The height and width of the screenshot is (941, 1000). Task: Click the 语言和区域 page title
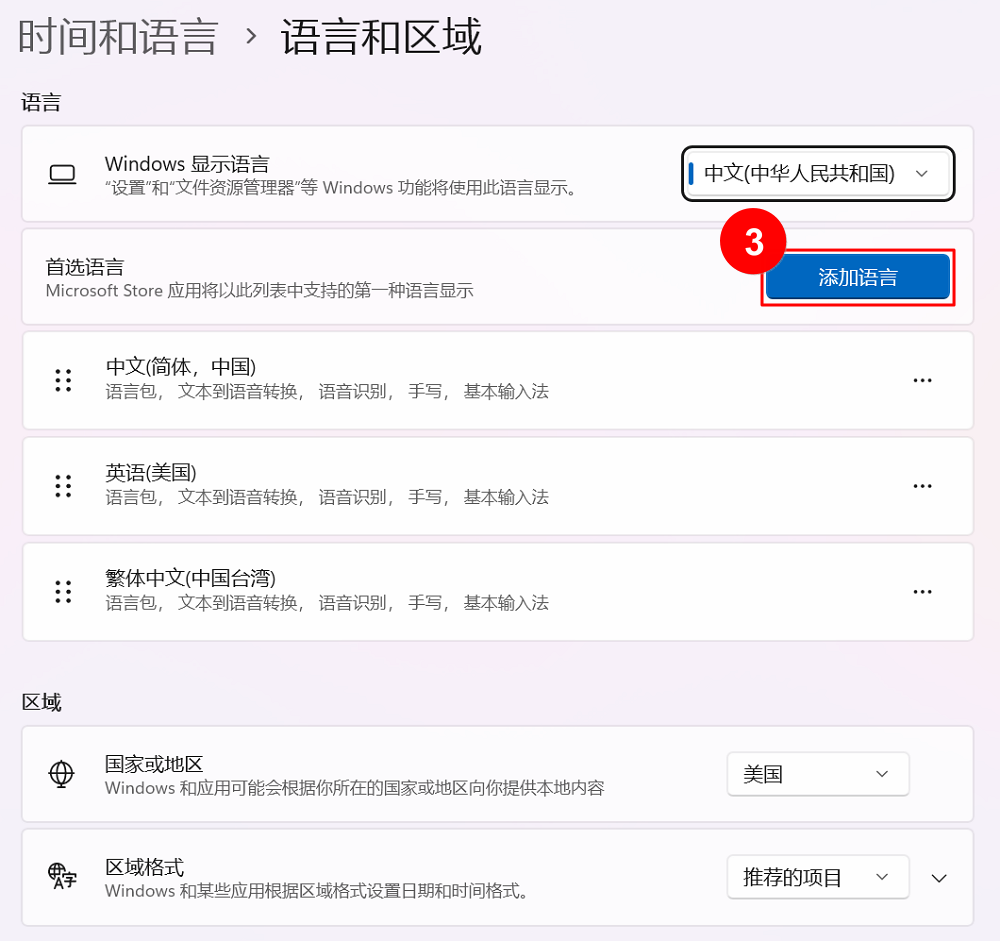click(x=381, y=37)
